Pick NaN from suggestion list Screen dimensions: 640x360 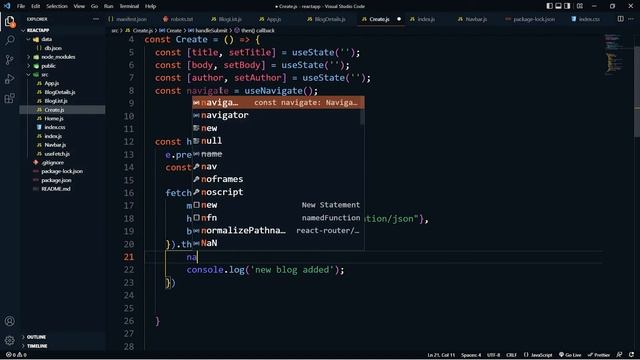pos(278,243)
